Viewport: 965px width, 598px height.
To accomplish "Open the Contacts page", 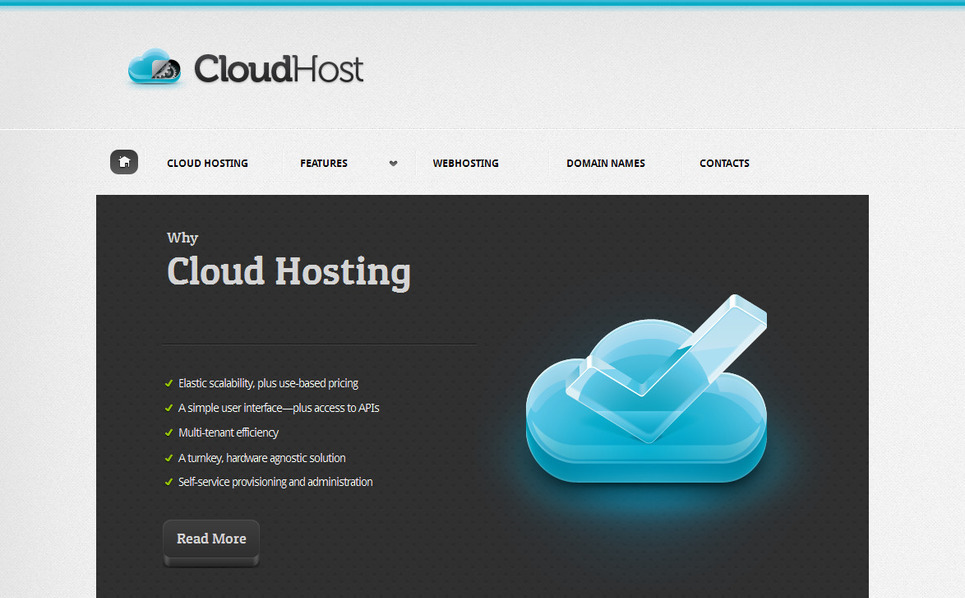I will pos(724,163).
